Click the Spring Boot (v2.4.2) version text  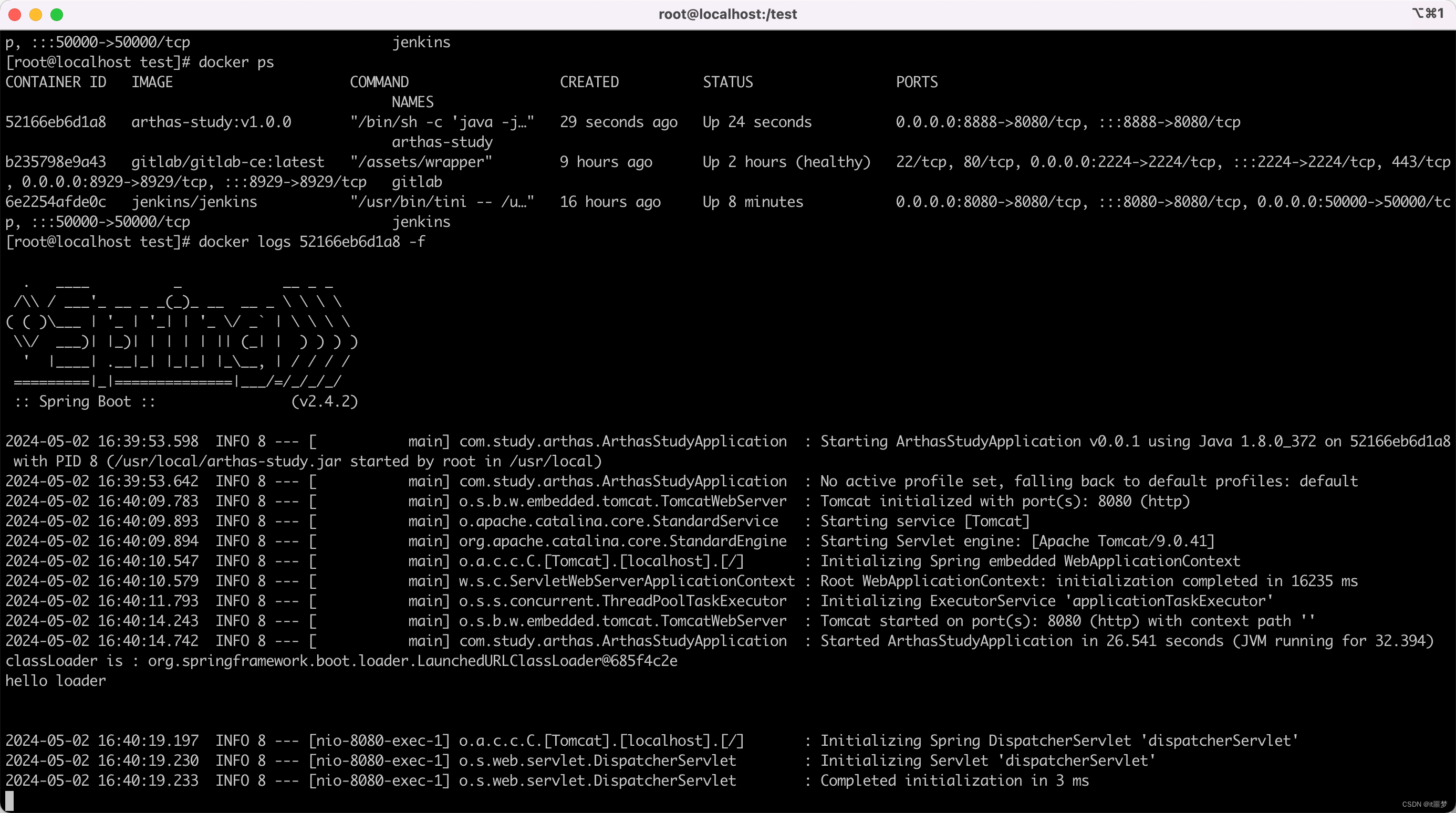pos(325,402)
